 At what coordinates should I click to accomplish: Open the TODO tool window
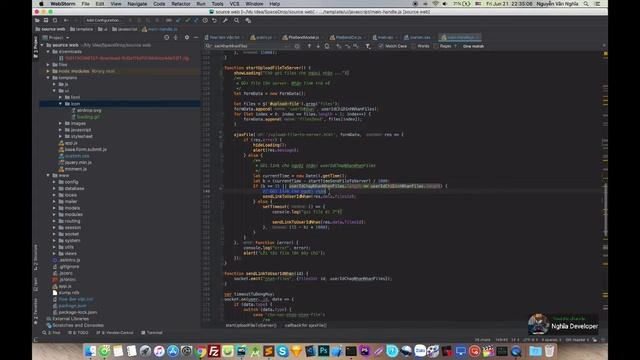click(x=78, y=333)
